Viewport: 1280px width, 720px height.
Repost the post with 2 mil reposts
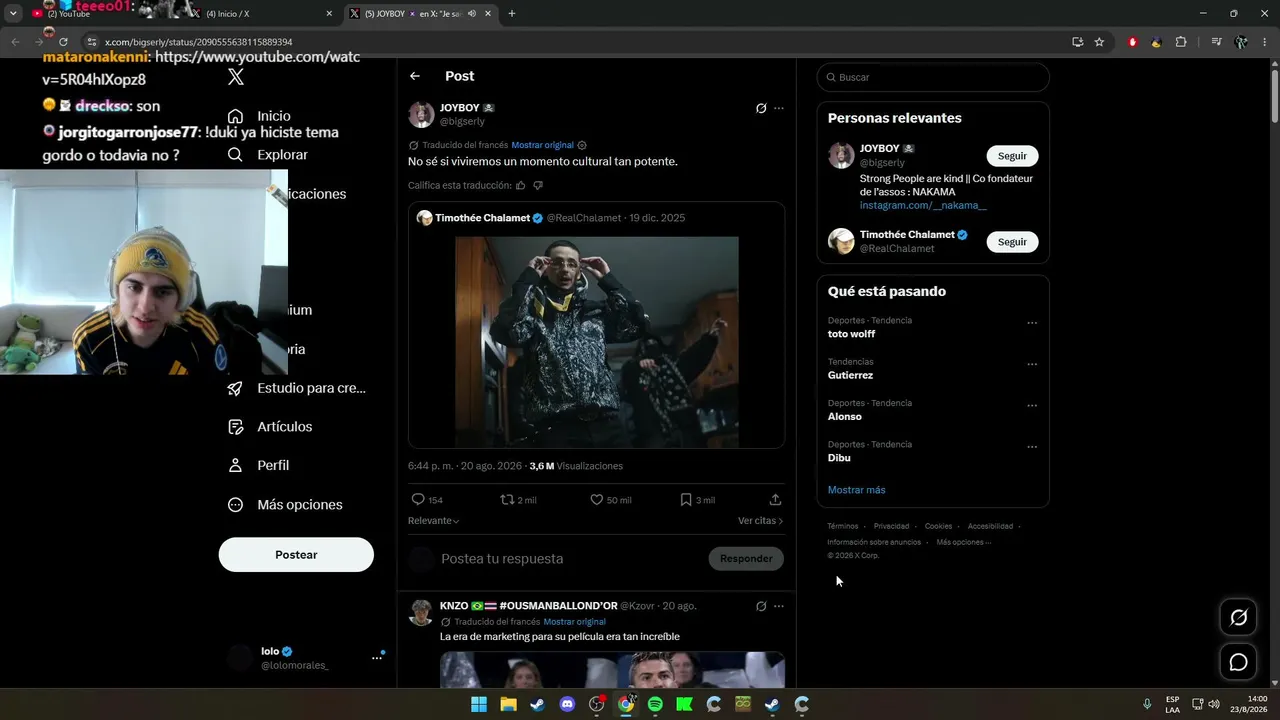(x=518, y=500)
